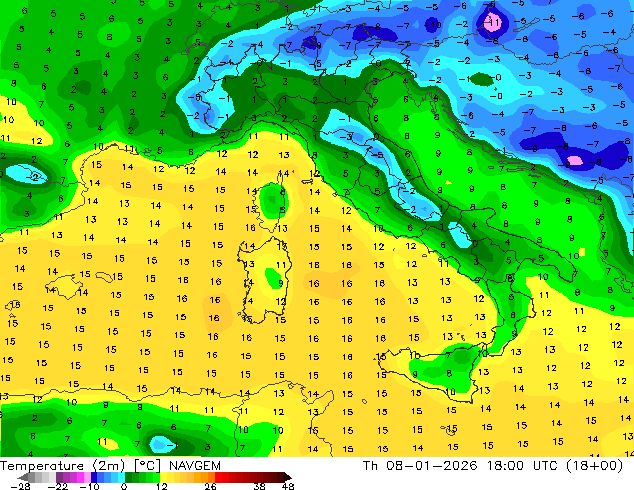Click the '48' legend scale label

click(x=288, y=486)
